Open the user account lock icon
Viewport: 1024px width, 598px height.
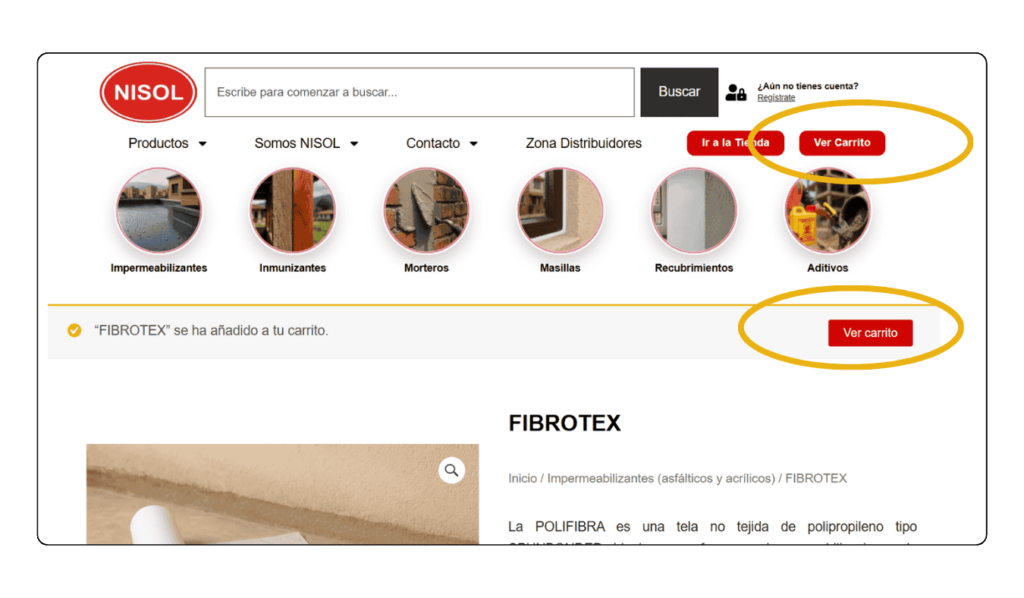736,93
